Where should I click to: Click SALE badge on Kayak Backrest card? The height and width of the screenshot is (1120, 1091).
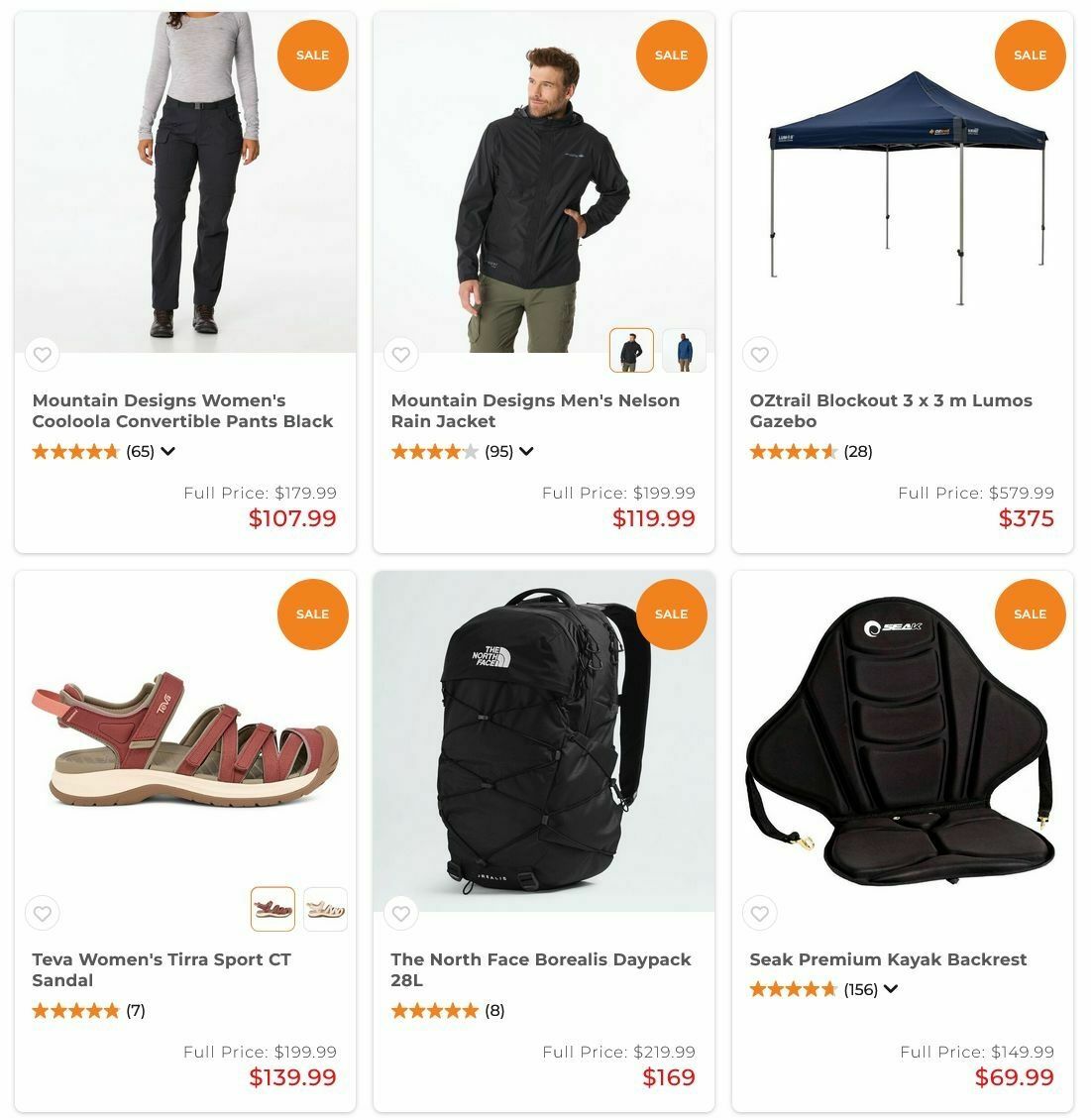pyautogui.click(x=1030, y=615)
